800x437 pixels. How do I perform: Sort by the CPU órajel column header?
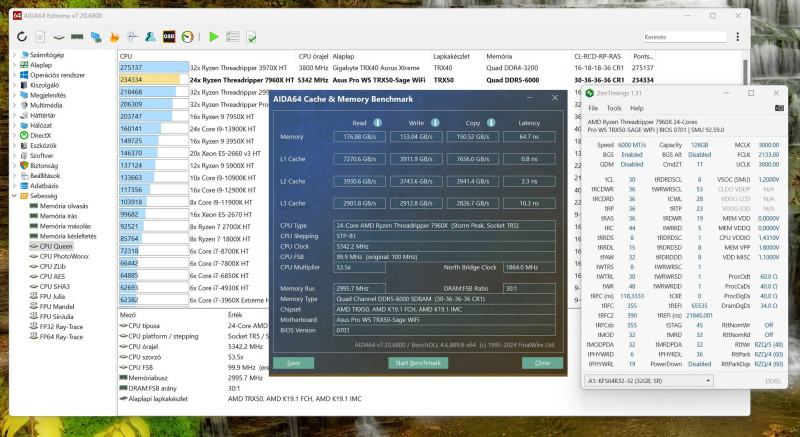[x=313, y=57]
